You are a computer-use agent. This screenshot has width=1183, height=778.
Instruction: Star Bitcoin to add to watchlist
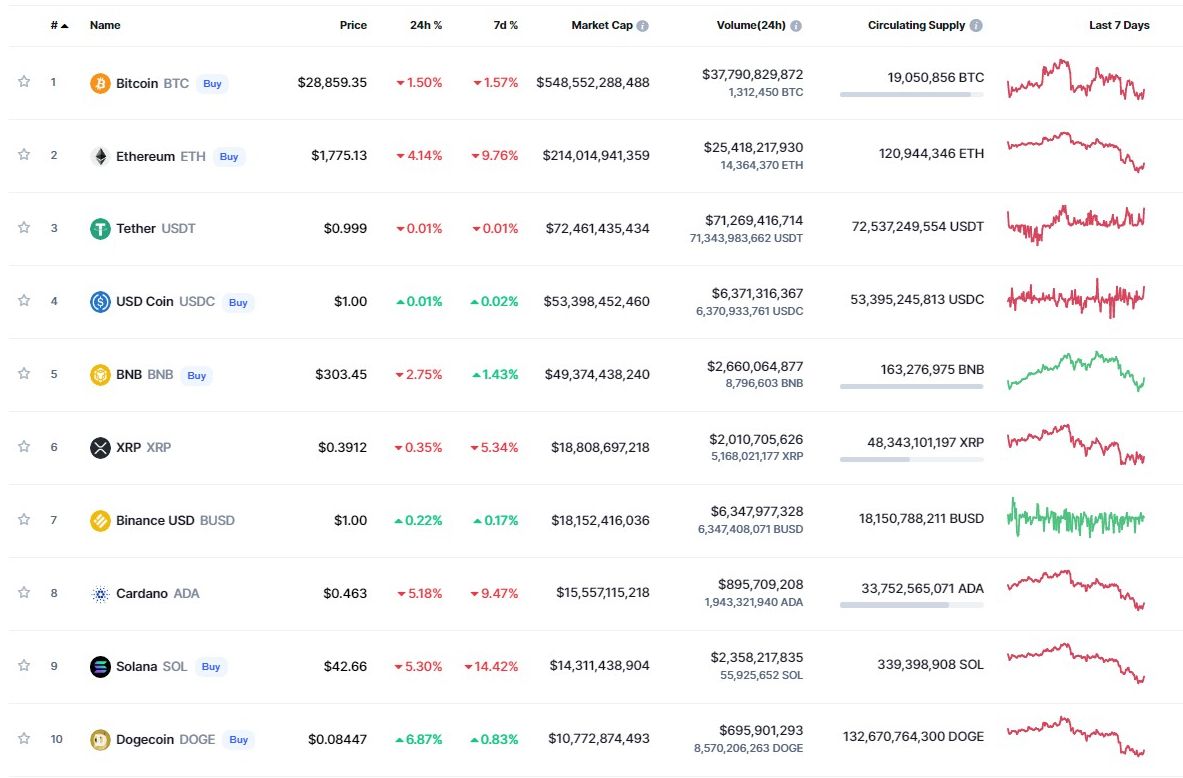click(24, 81)
